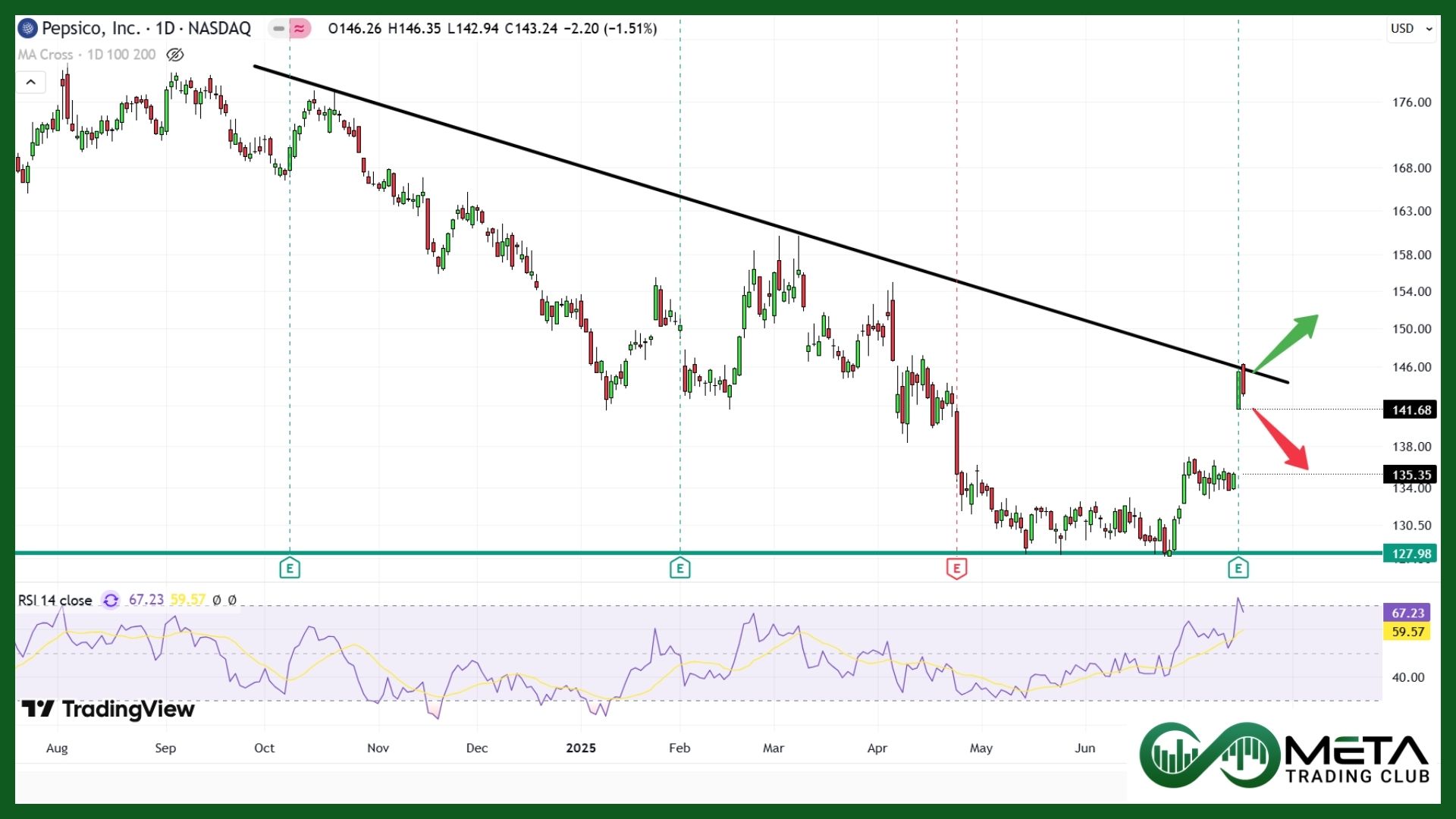Click the RSI refresh cycle icon
Viewport: 1456px width, 819px height.
click(x=111, y=600)
